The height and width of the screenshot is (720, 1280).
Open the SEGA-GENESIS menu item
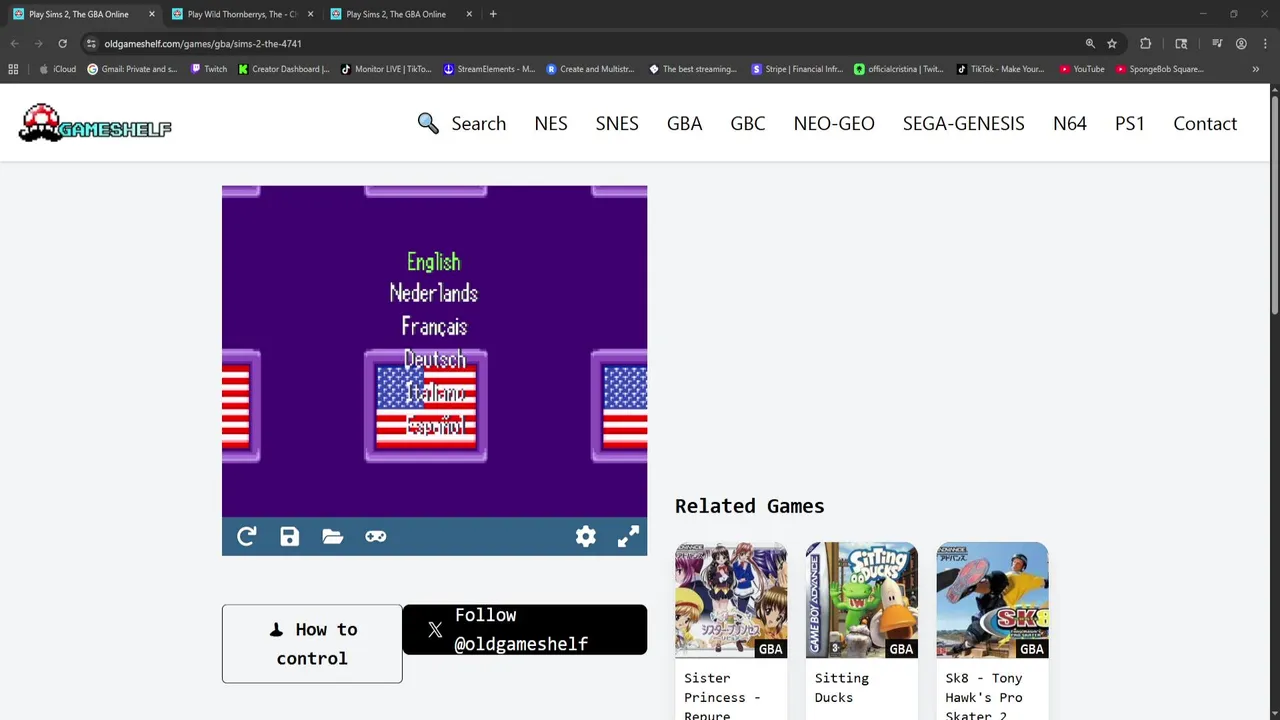tap(964, 123)
